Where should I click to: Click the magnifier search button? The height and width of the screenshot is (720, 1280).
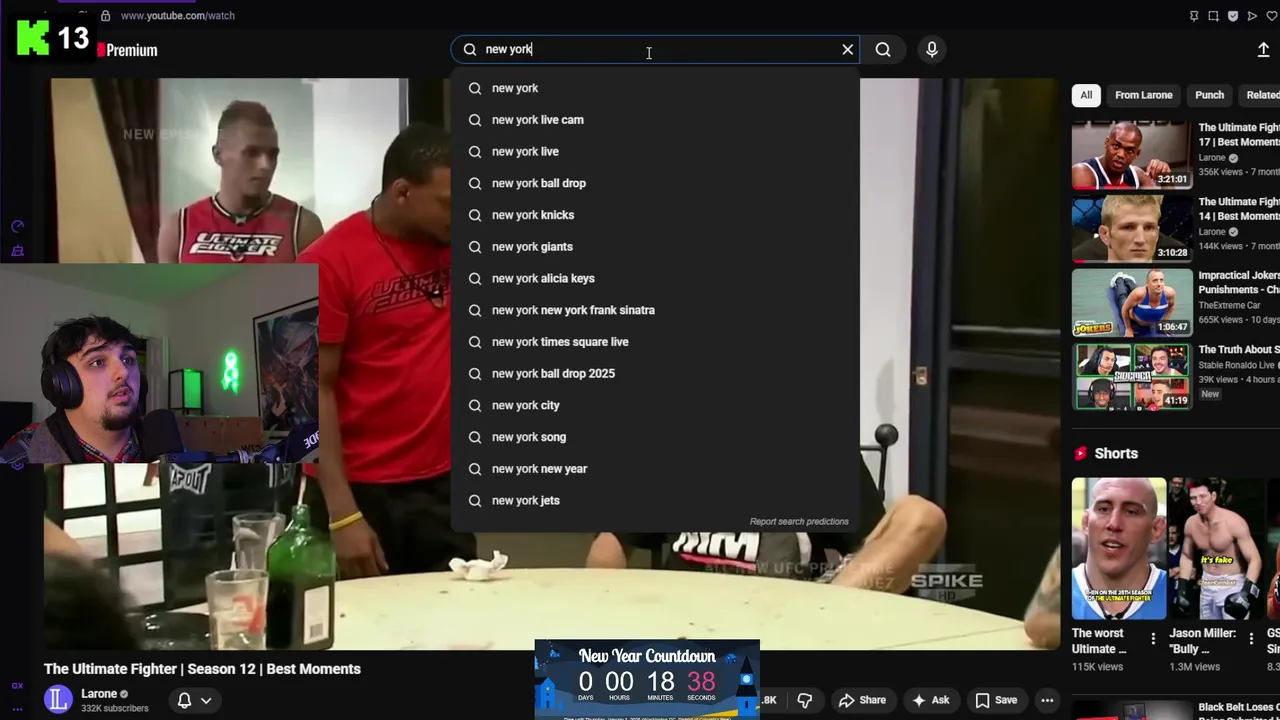click(x=883, y=49)
